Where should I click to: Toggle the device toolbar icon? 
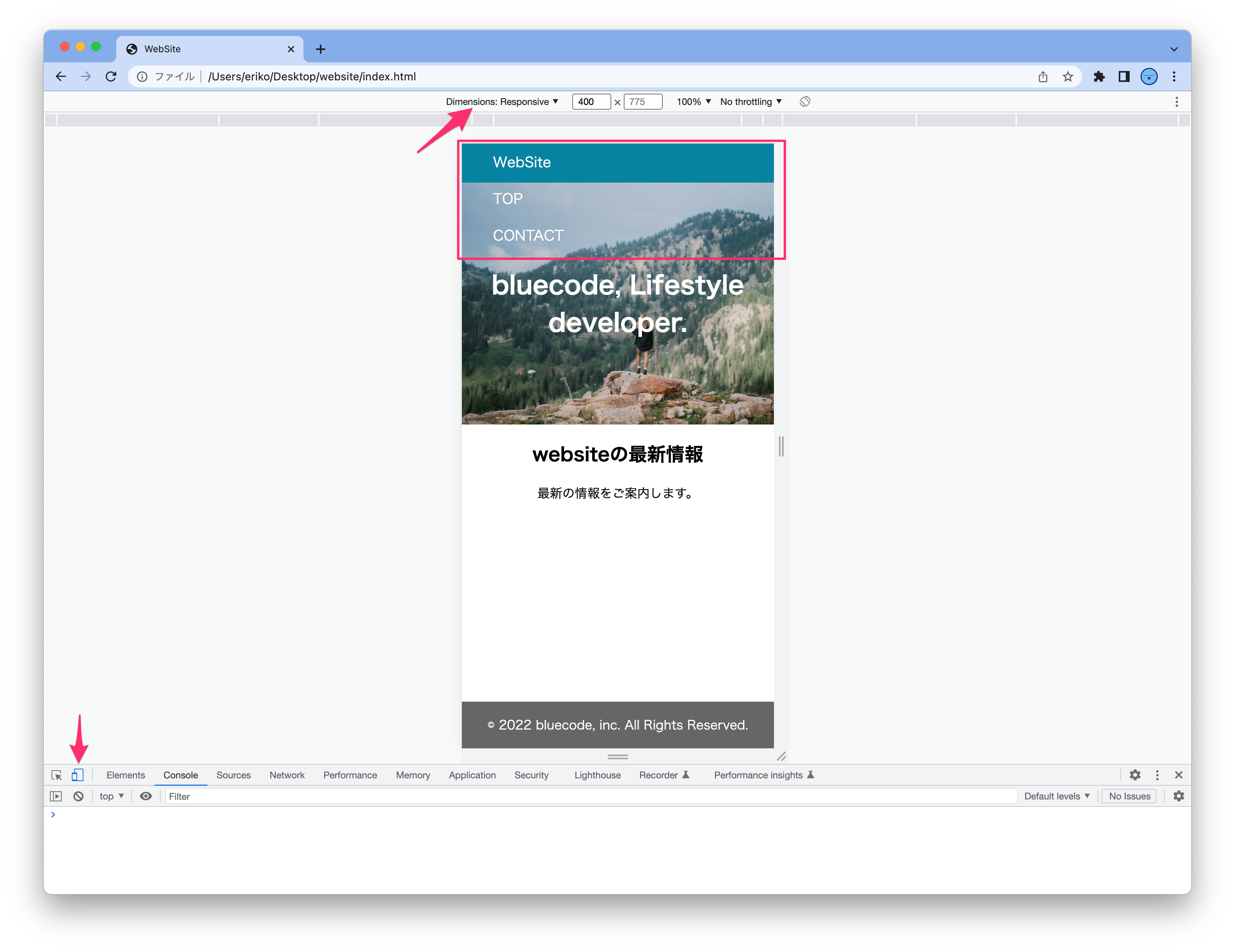click(78, 775)
